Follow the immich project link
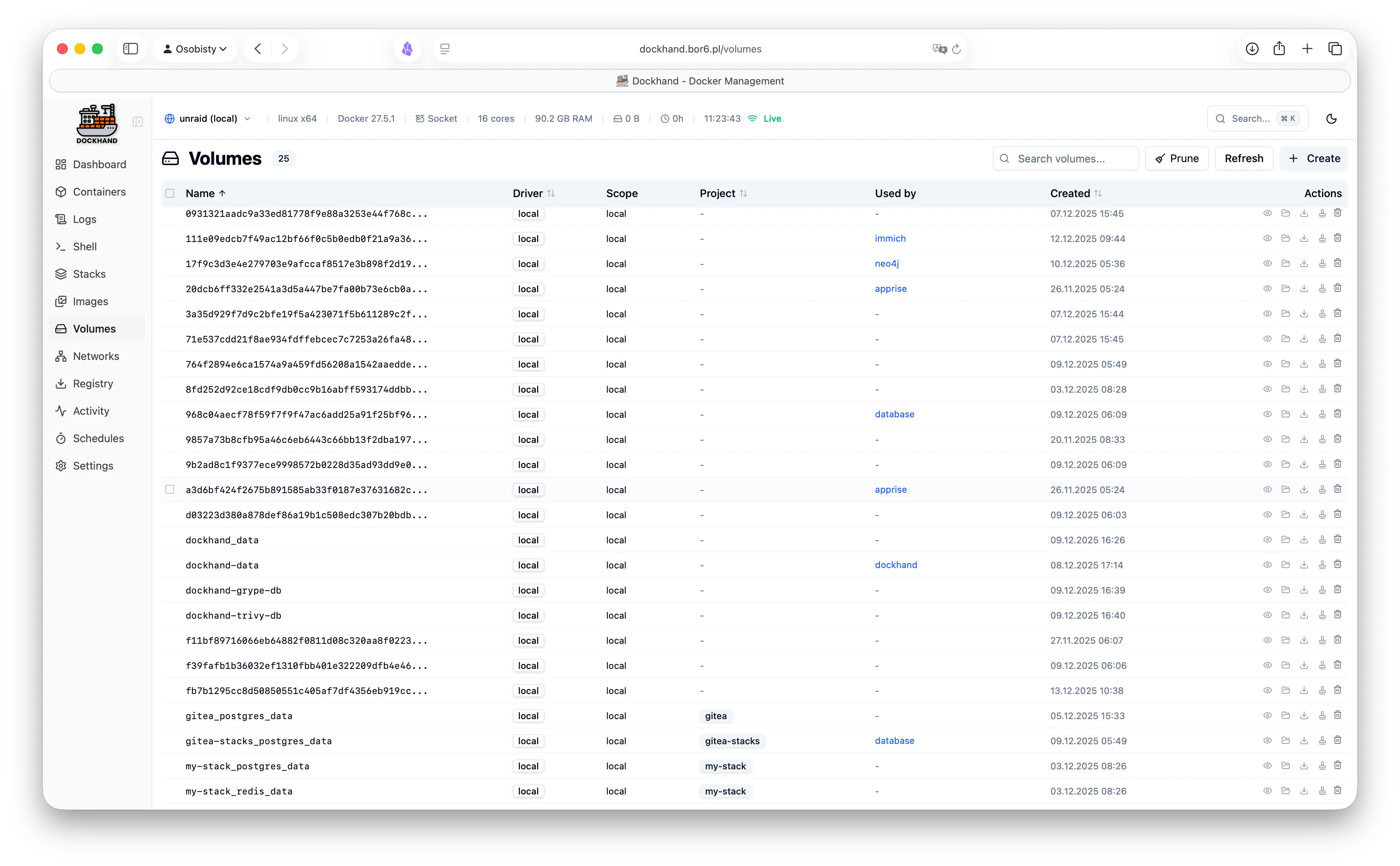 (890, 238)
